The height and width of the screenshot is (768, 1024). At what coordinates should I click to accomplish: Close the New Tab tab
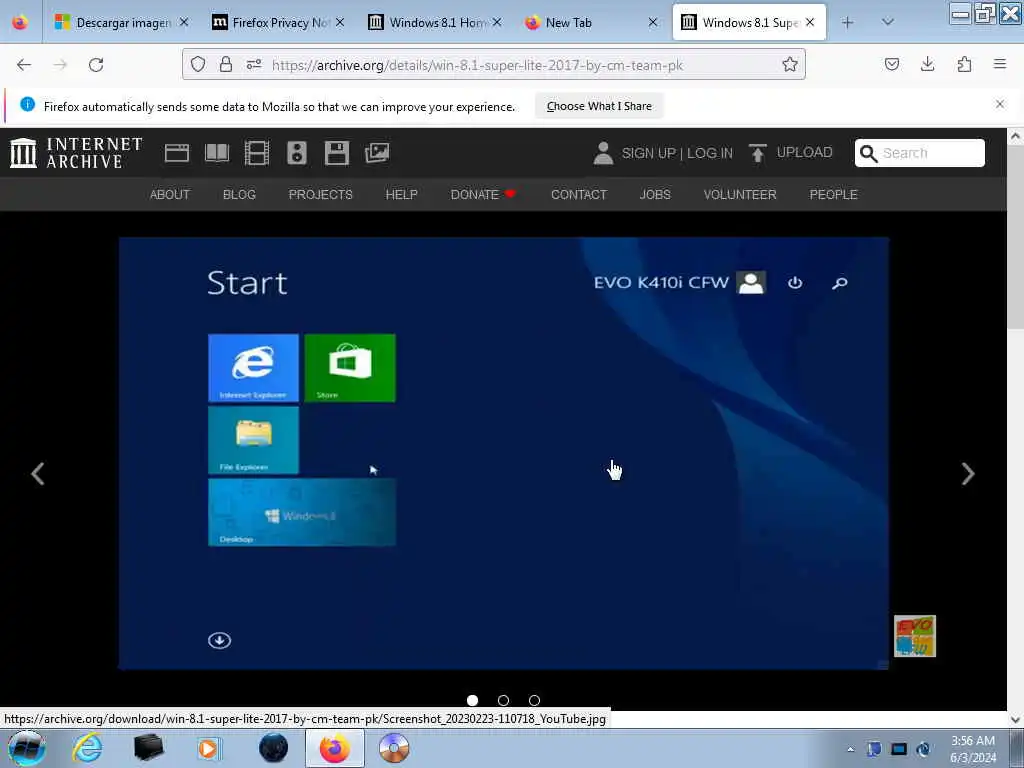coord(652,22)
